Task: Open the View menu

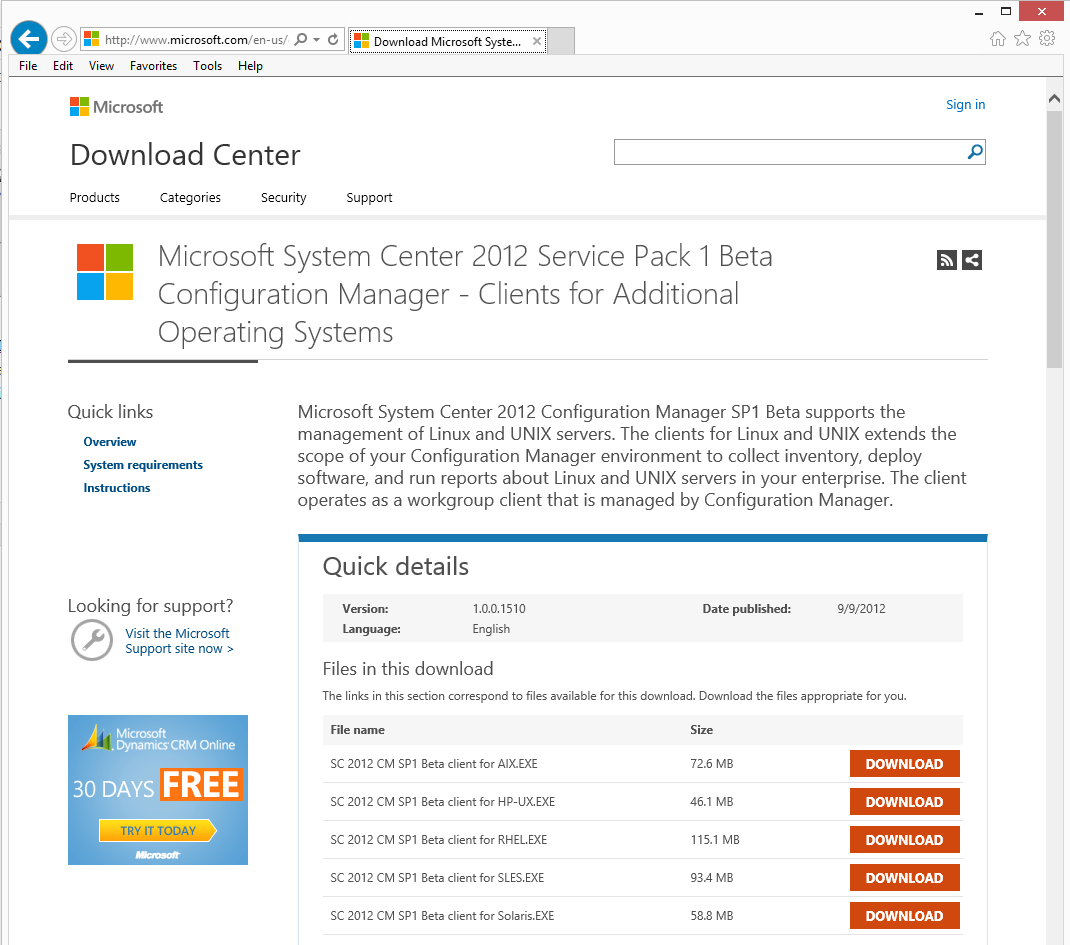Action: click(101, 66)
